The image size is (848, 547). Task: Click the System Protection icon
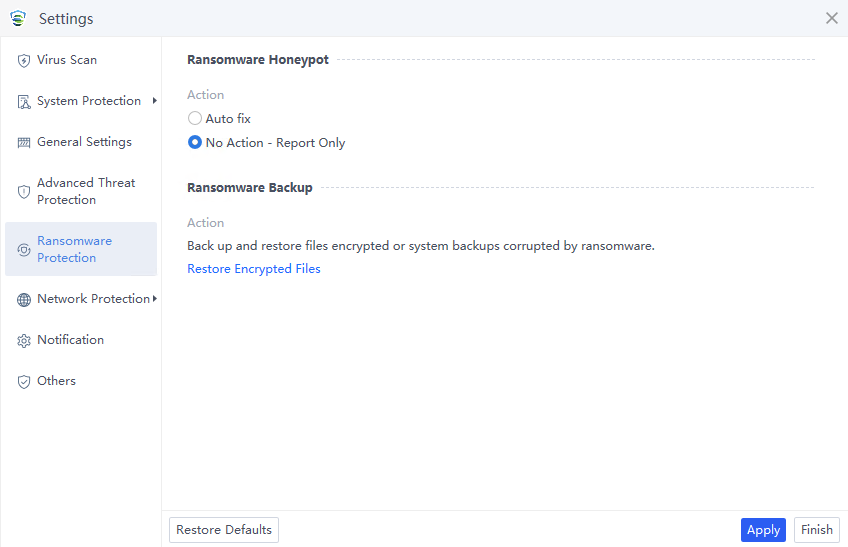[24, 102]
